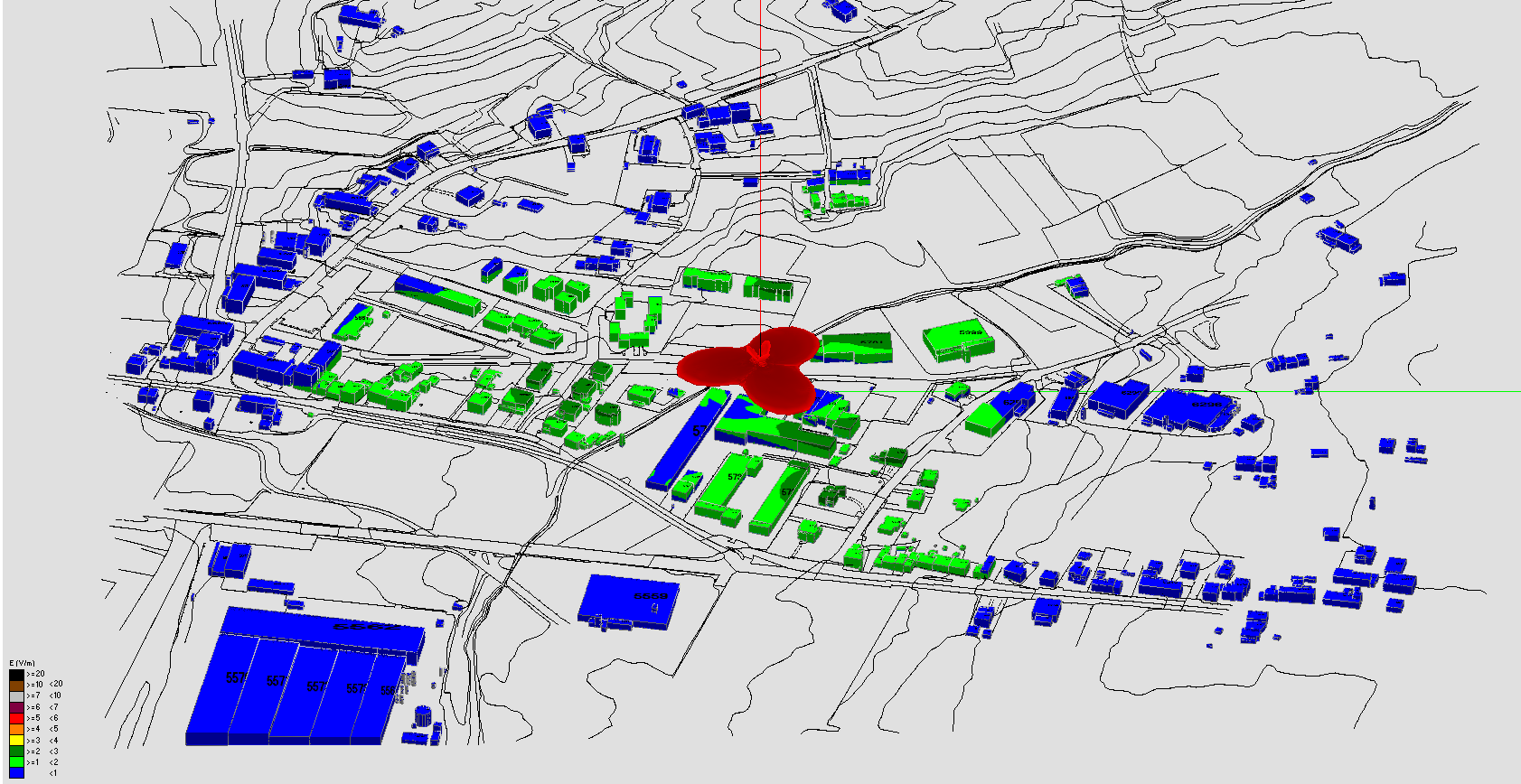Click the gray >=7 legend swatch
Screen dimensions: 1521x784
16,696
